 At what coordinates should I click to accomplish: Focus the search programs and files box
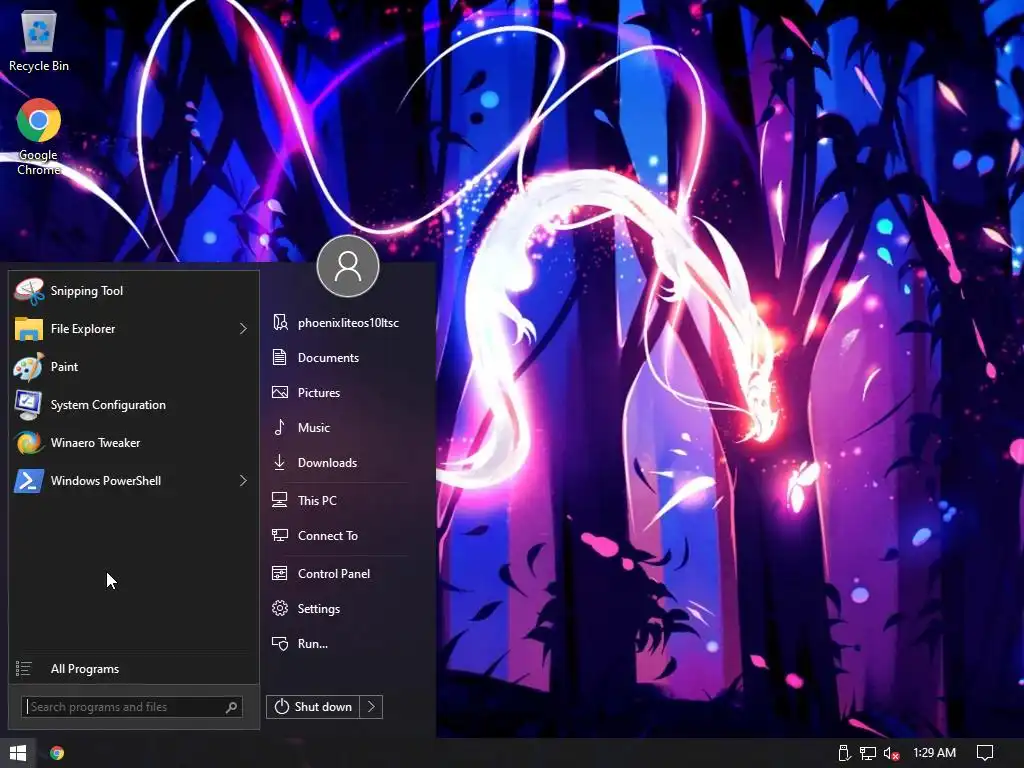[132, 707]
